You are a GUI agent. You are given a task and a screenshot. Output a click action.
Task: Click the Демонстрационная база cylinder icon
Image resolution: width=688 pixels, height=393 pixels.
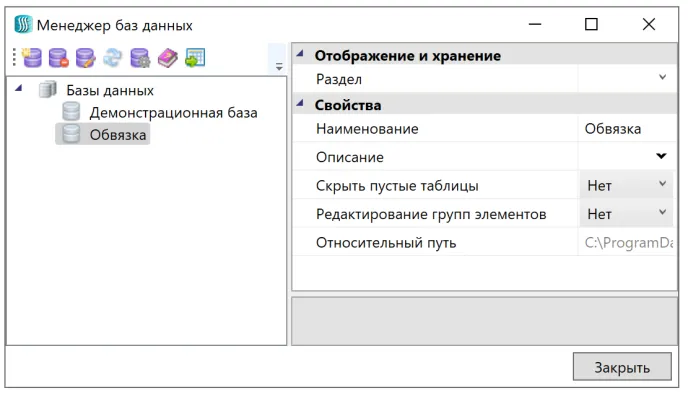click(x=71, y=111)
